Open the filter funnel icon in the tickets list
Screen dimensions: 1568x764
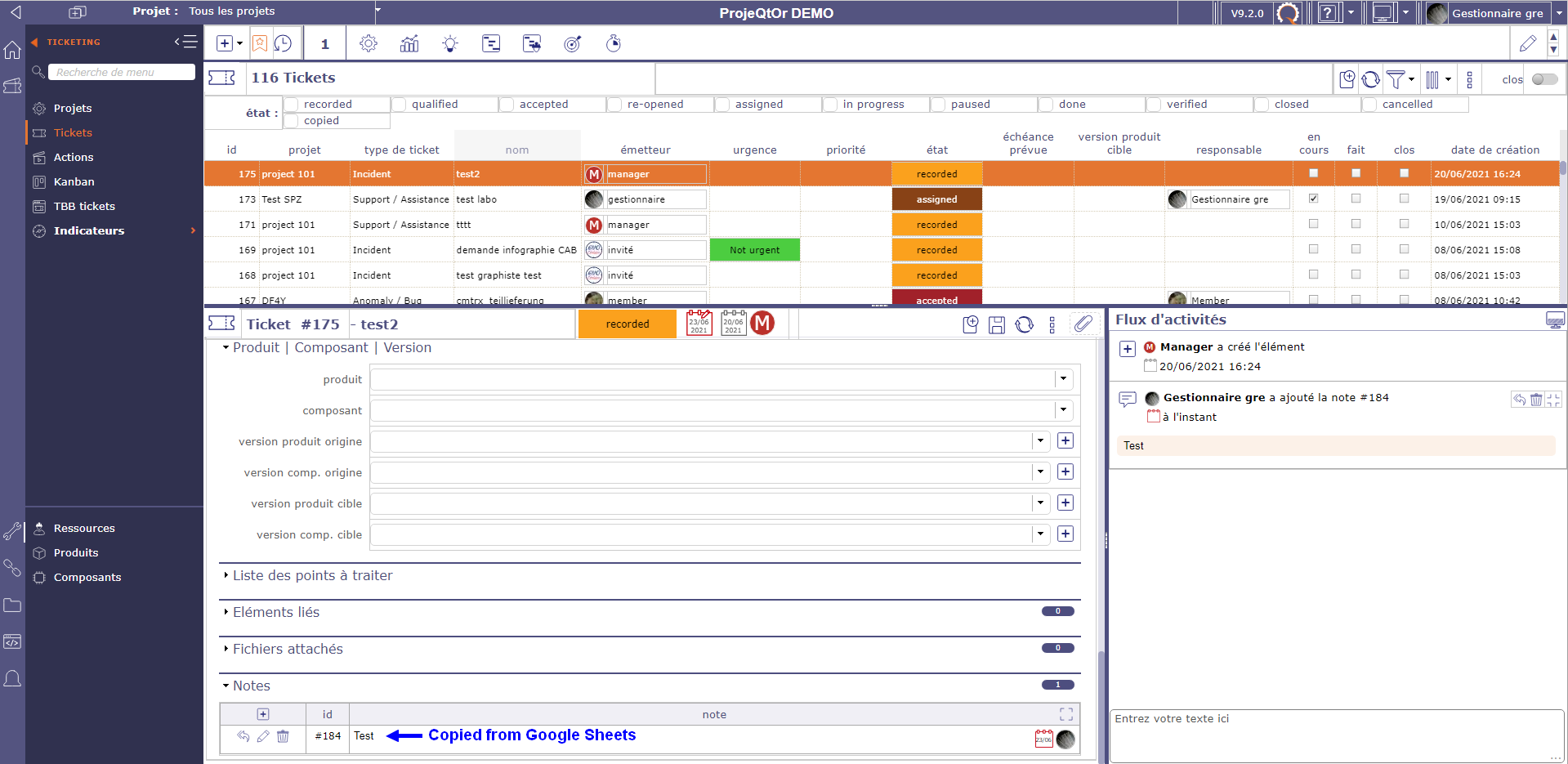tap(1396, 79)
